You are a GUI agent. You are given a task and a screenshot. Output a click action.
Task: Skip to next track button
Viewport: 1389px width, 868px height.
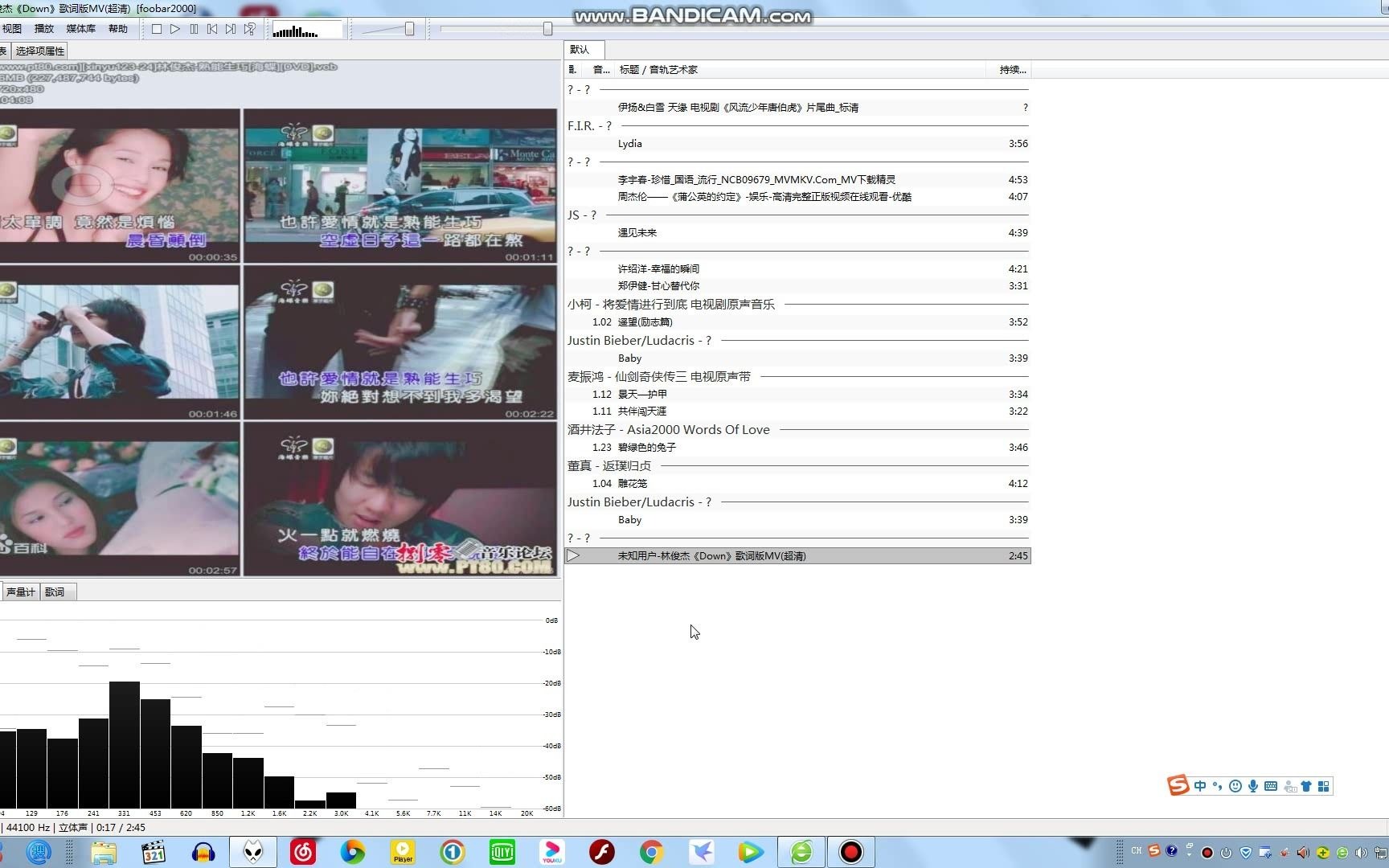pyautogui.click(x=231, y=29)
